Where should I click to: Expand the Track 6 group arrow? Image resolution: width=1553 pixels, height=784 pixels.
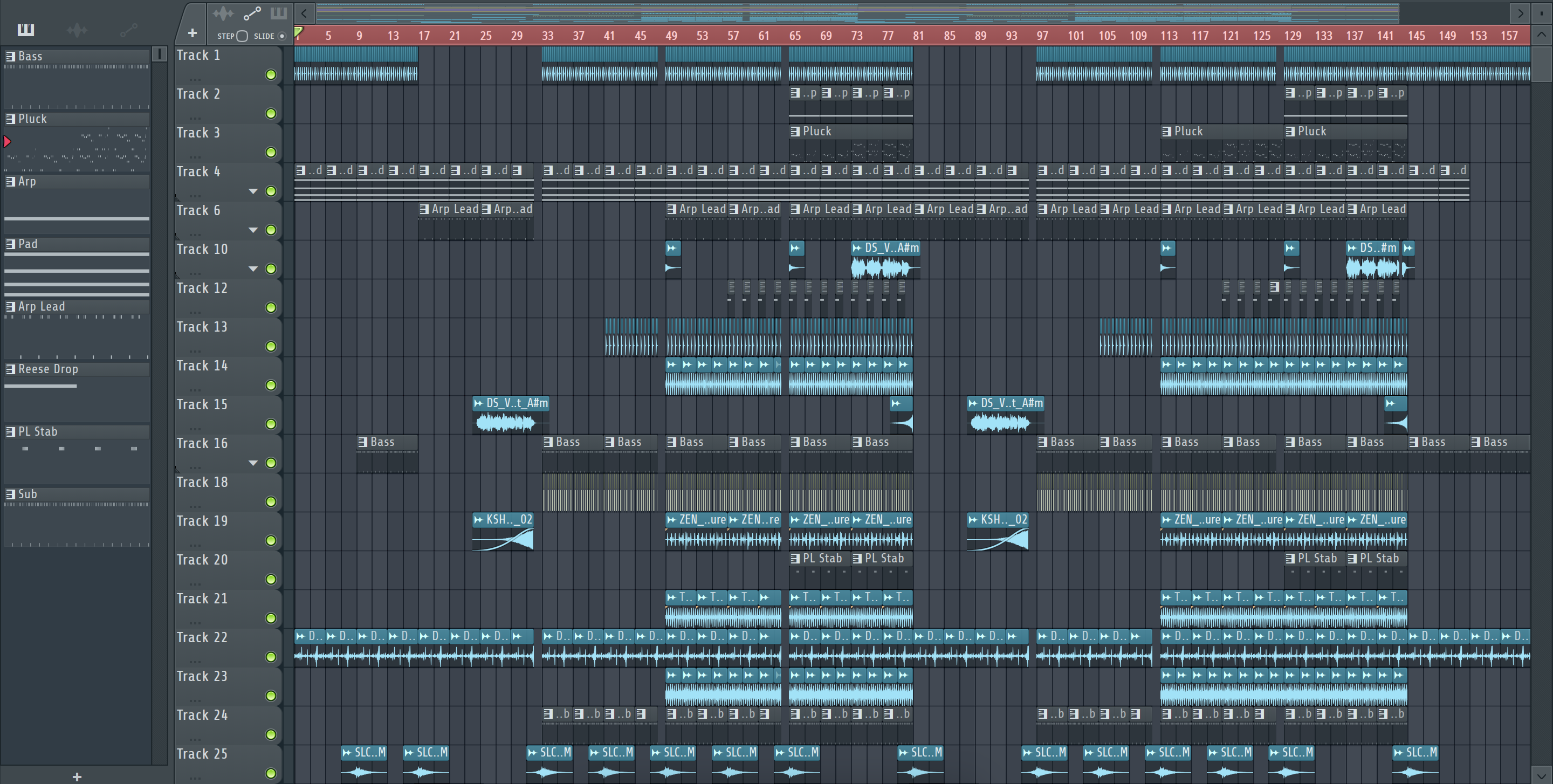tap(253, 230)
